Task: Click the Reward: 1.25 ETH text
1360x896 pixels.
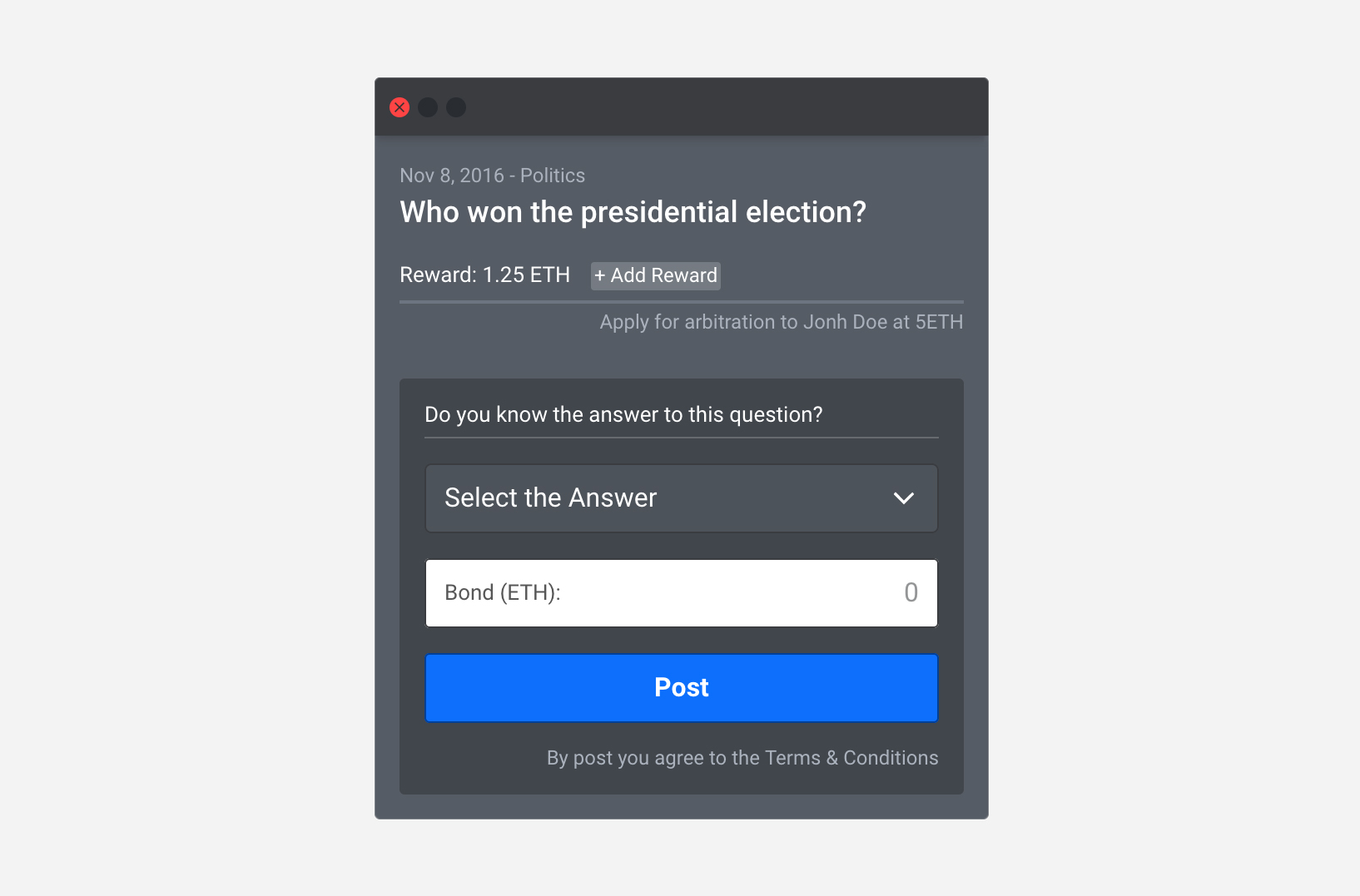Action: click(484, 275)
